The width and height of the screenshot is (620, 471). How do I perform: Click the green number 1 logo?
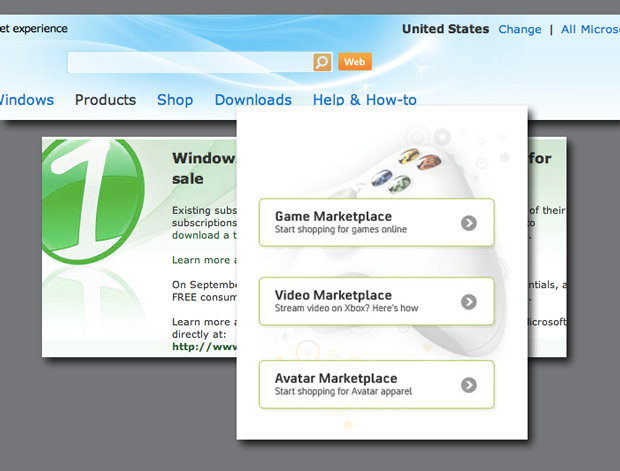[93, 201]
